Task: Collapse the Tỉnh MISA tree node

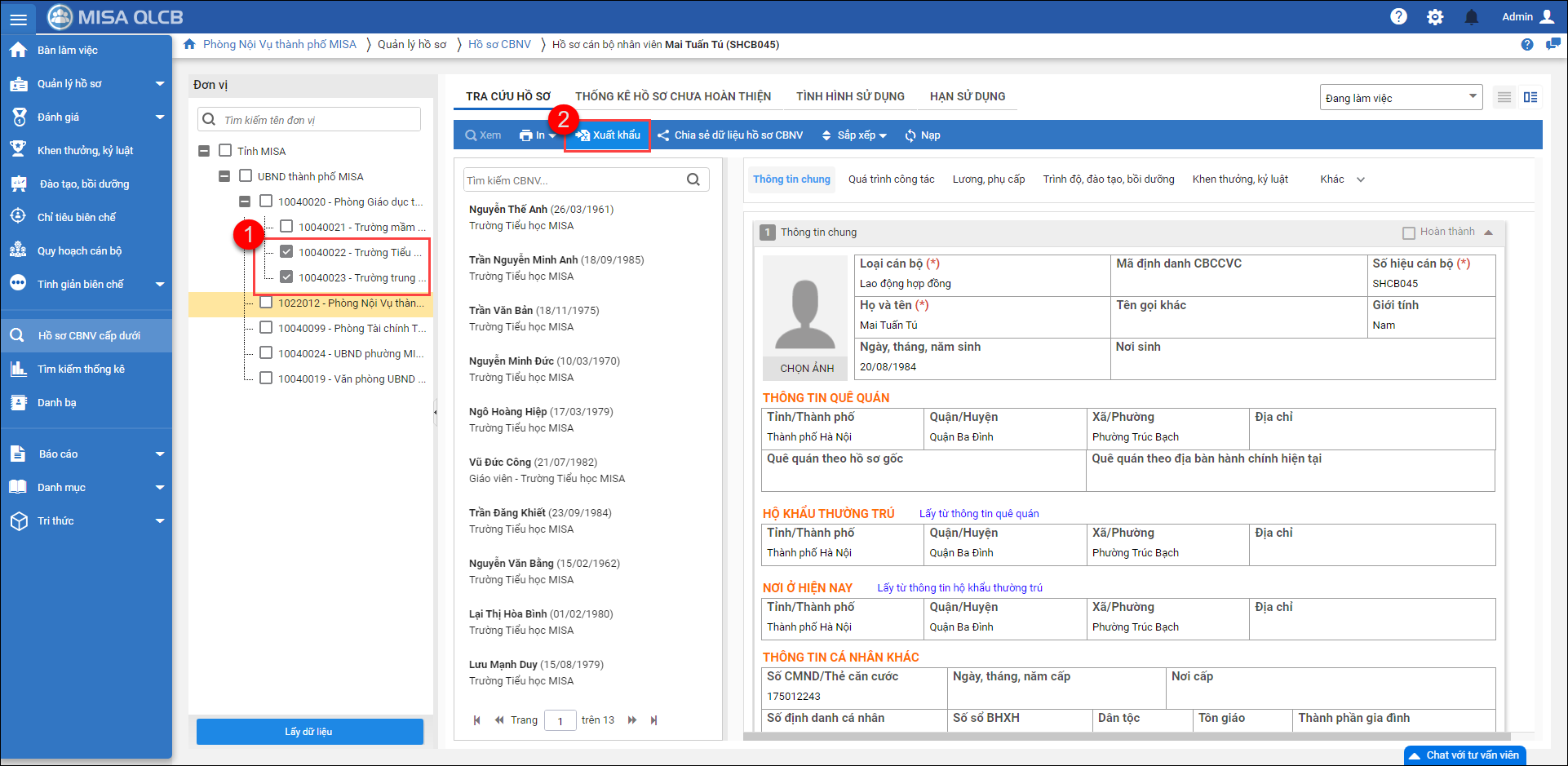Action: pos(204,151)
